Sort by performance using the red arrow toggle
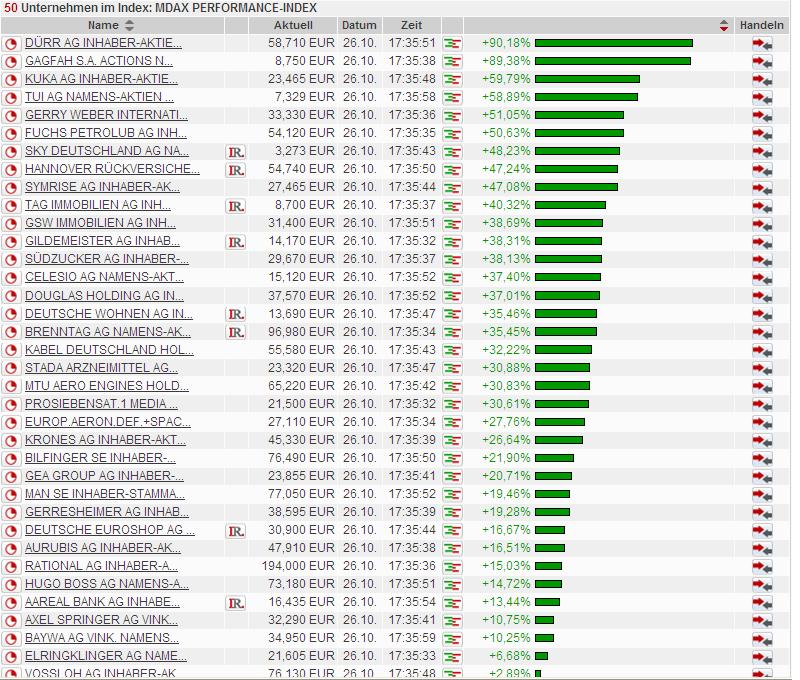The image size is (800, 680). pyautogui.click(x=724, y=25)
